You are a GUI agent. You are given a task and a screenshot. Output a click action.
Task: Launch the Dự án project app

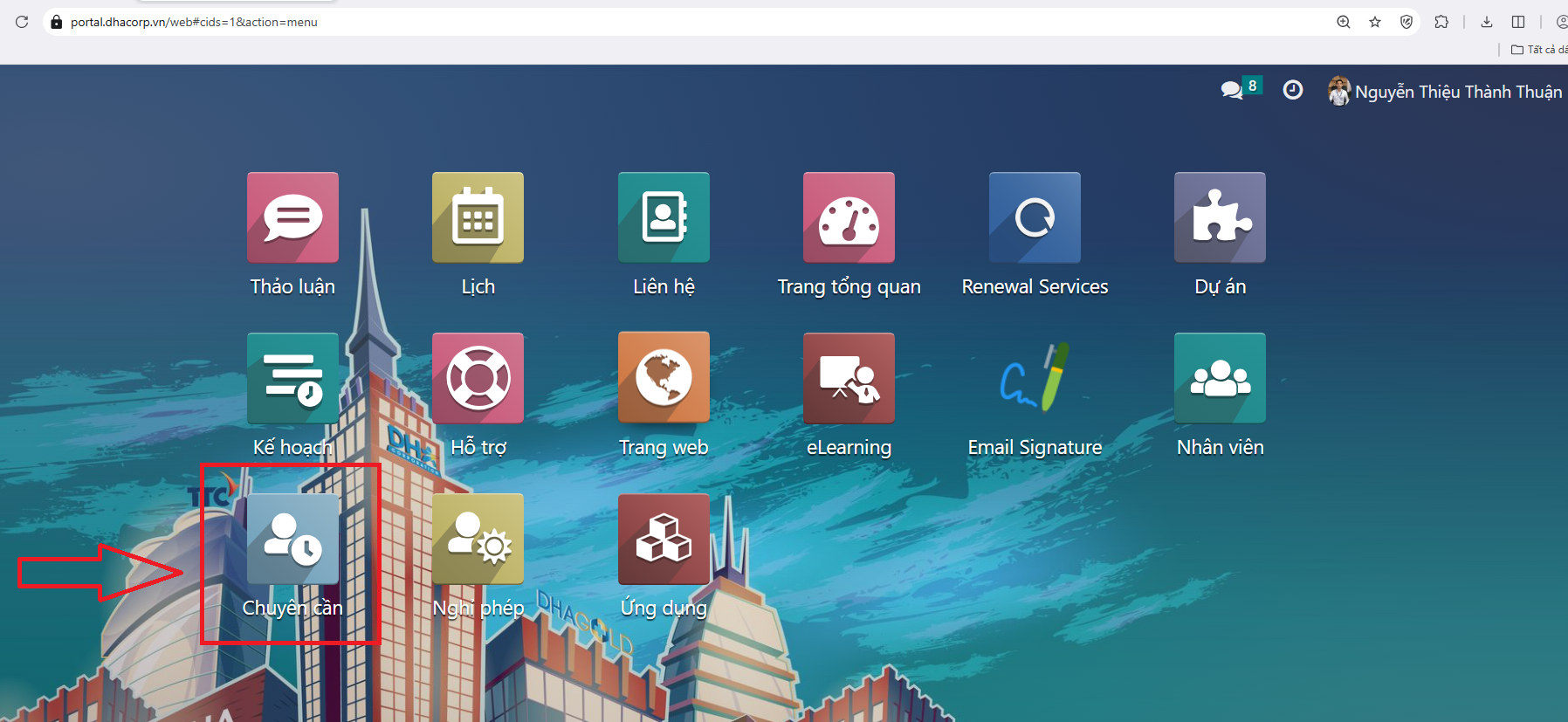[1220, 218]
